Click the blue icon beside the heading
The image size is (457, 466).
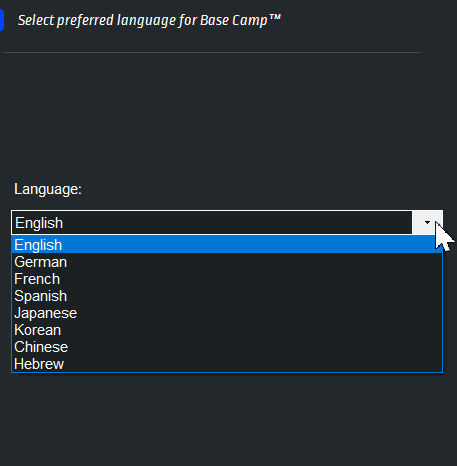pyautogui.click(x=1, y=20)
